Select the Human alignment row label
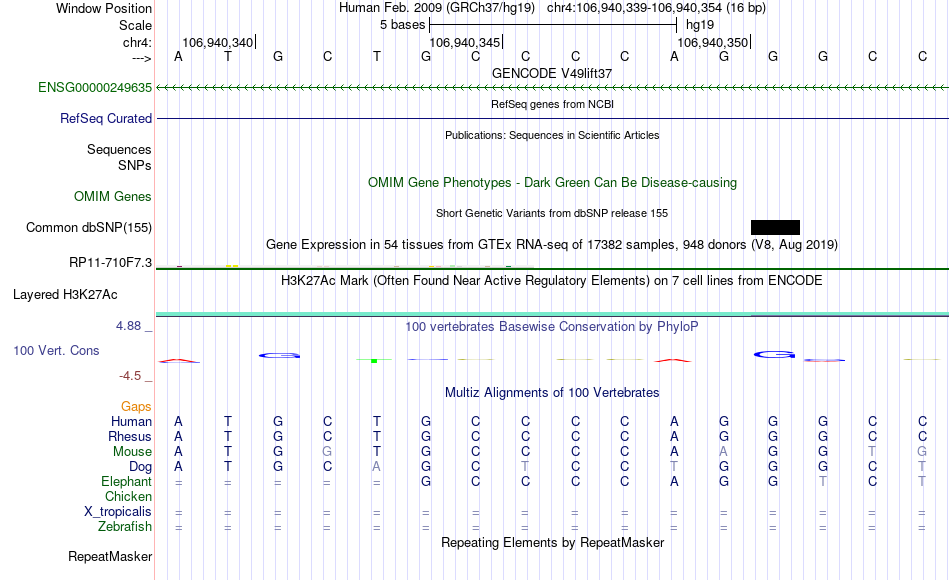This screenshot has width=950, height=580. pos(131,421)
